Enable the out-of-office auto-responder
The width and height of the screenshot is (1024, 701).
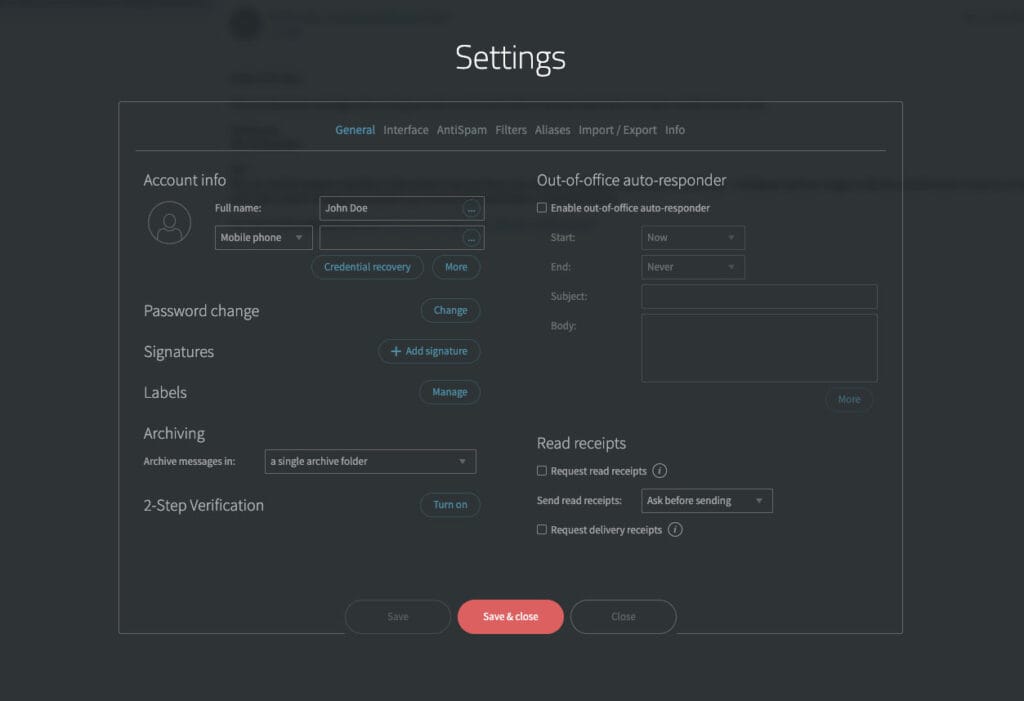541,208
